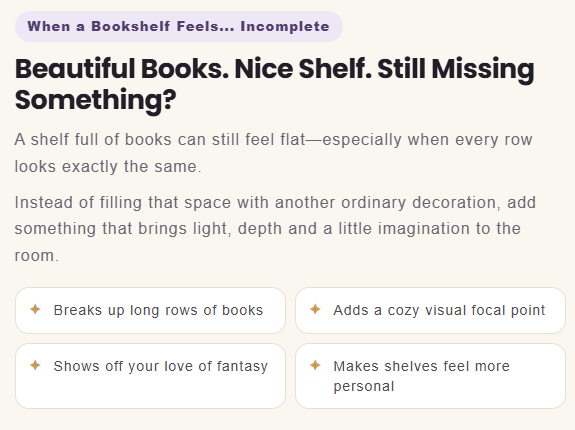Viewport: 575px width, 430px height.
Task: Click the word "personal" in the last card
Action: coord(364,387)
